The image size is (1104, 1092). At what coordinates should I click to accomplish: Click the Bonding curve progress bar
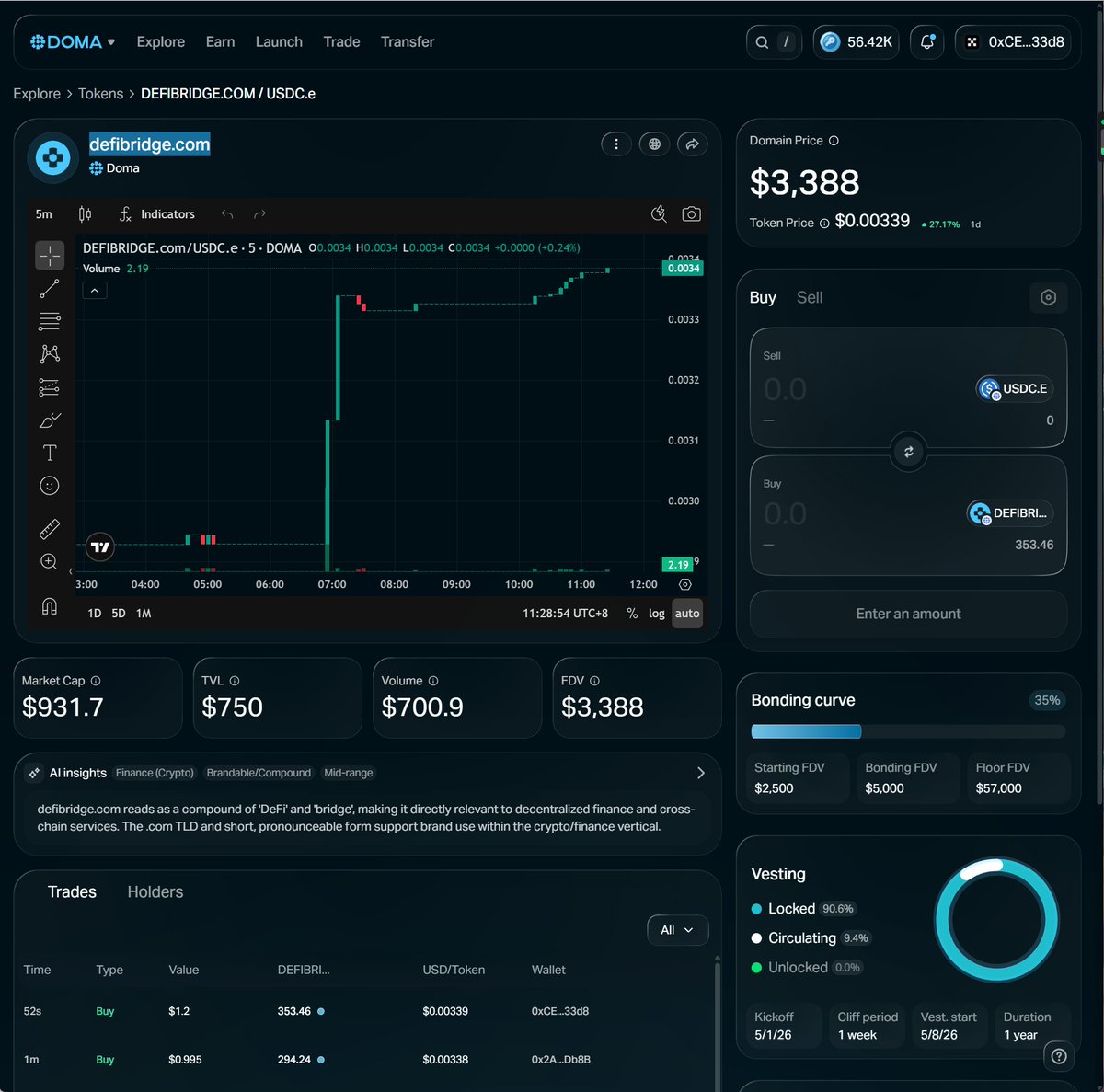tap(908, 731)
